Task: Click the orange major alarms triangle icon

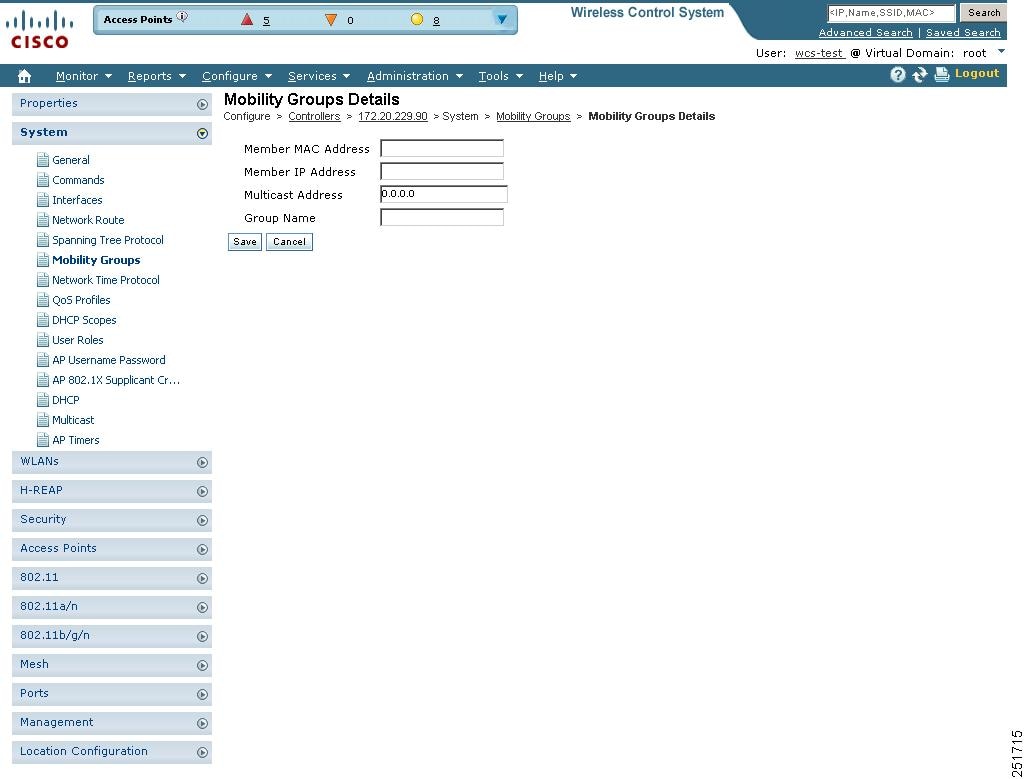Action: (x=332, y=19)
